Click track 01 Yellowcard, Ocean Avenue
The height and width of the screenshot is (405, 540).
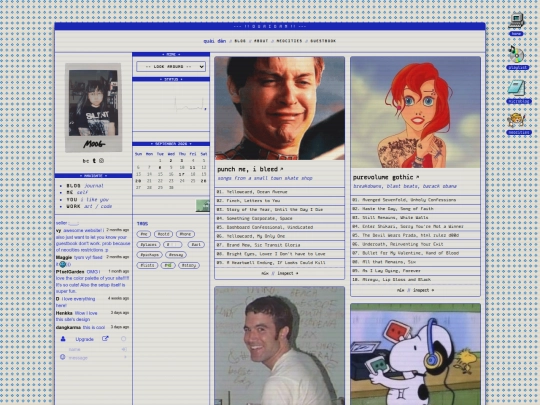(x=279, y=192)
